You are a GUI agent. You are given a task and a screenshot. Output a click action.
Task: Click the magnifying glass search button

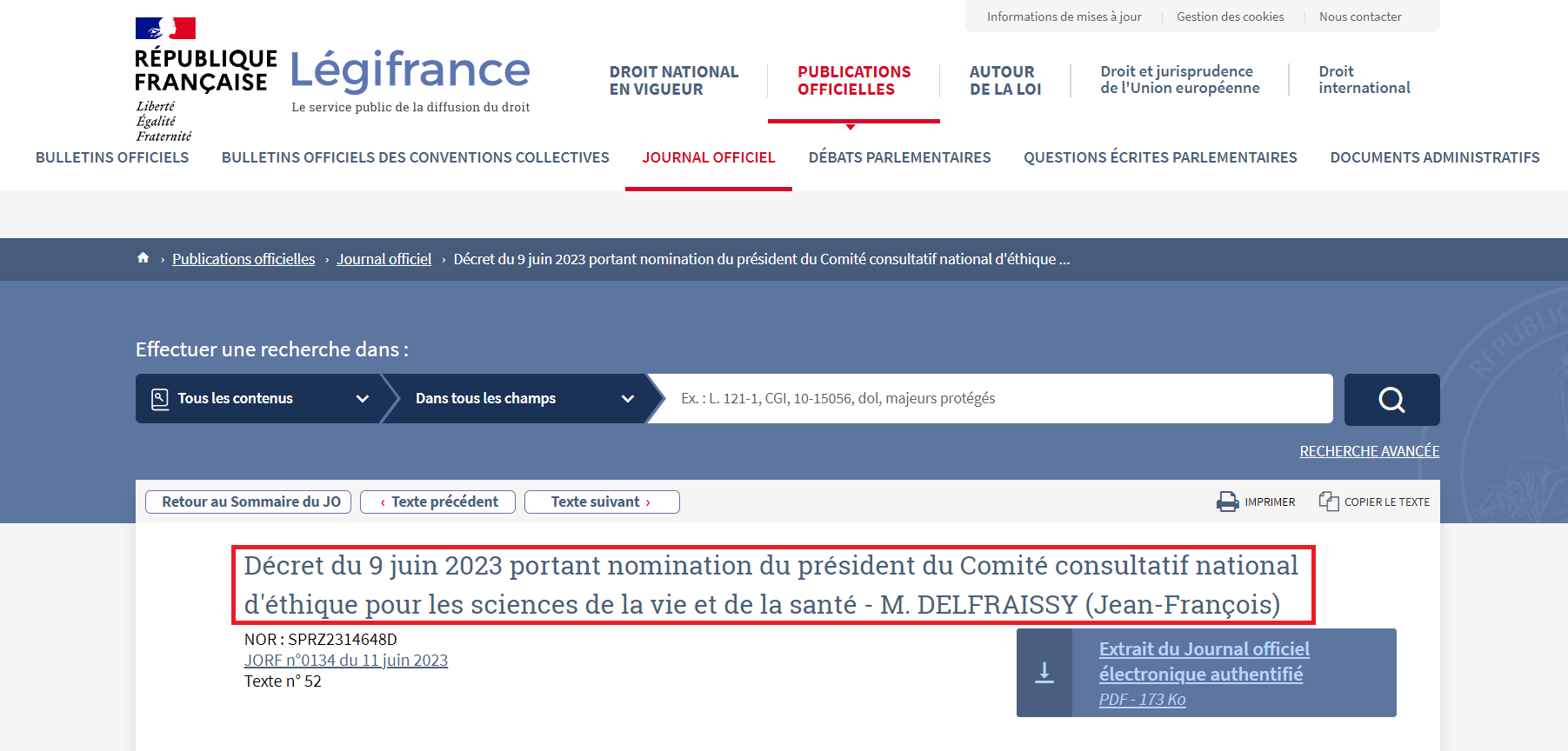tap(1391, 400)
